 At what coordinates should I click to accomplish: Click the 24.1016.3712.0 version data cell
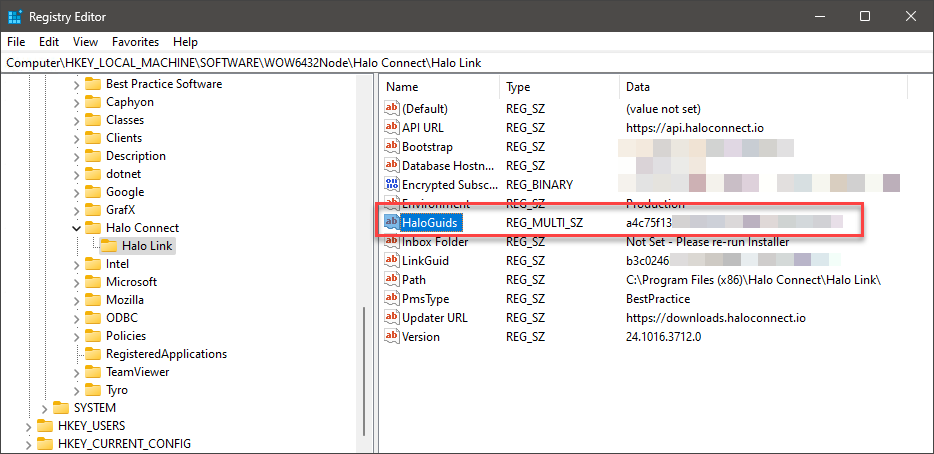click(x=664, y=337)
